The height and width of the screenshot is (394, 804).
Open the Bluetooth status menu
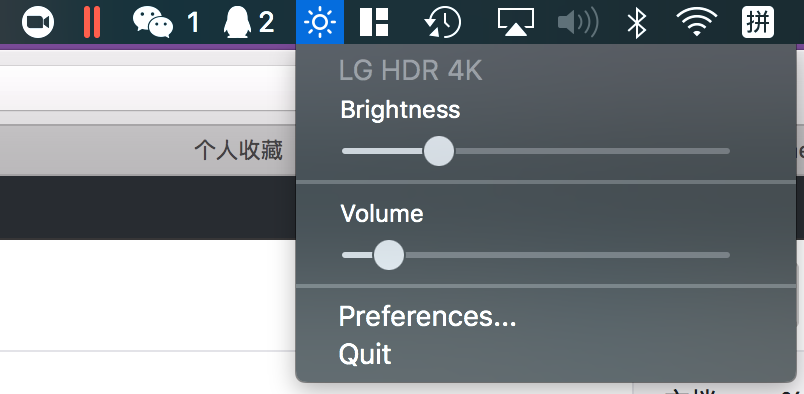click(637, 22)
